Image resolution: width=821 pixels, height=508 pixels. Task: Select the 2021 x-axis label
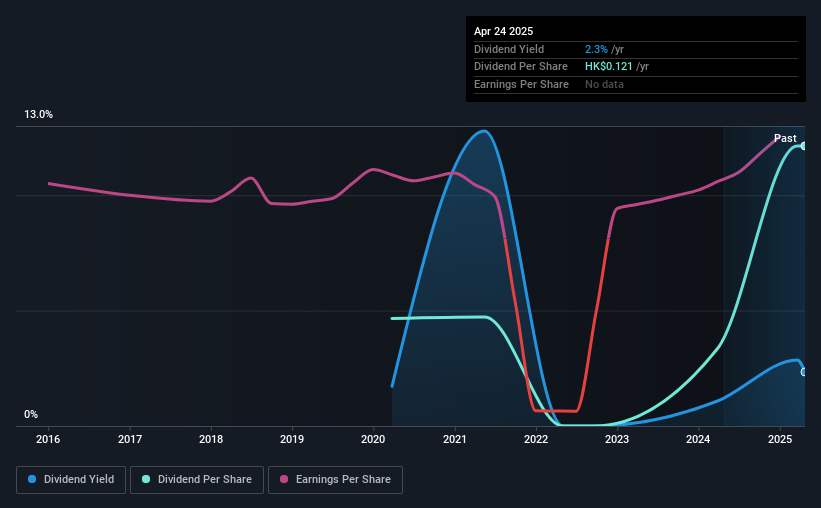pyautogui.click(x=454, y=439)
